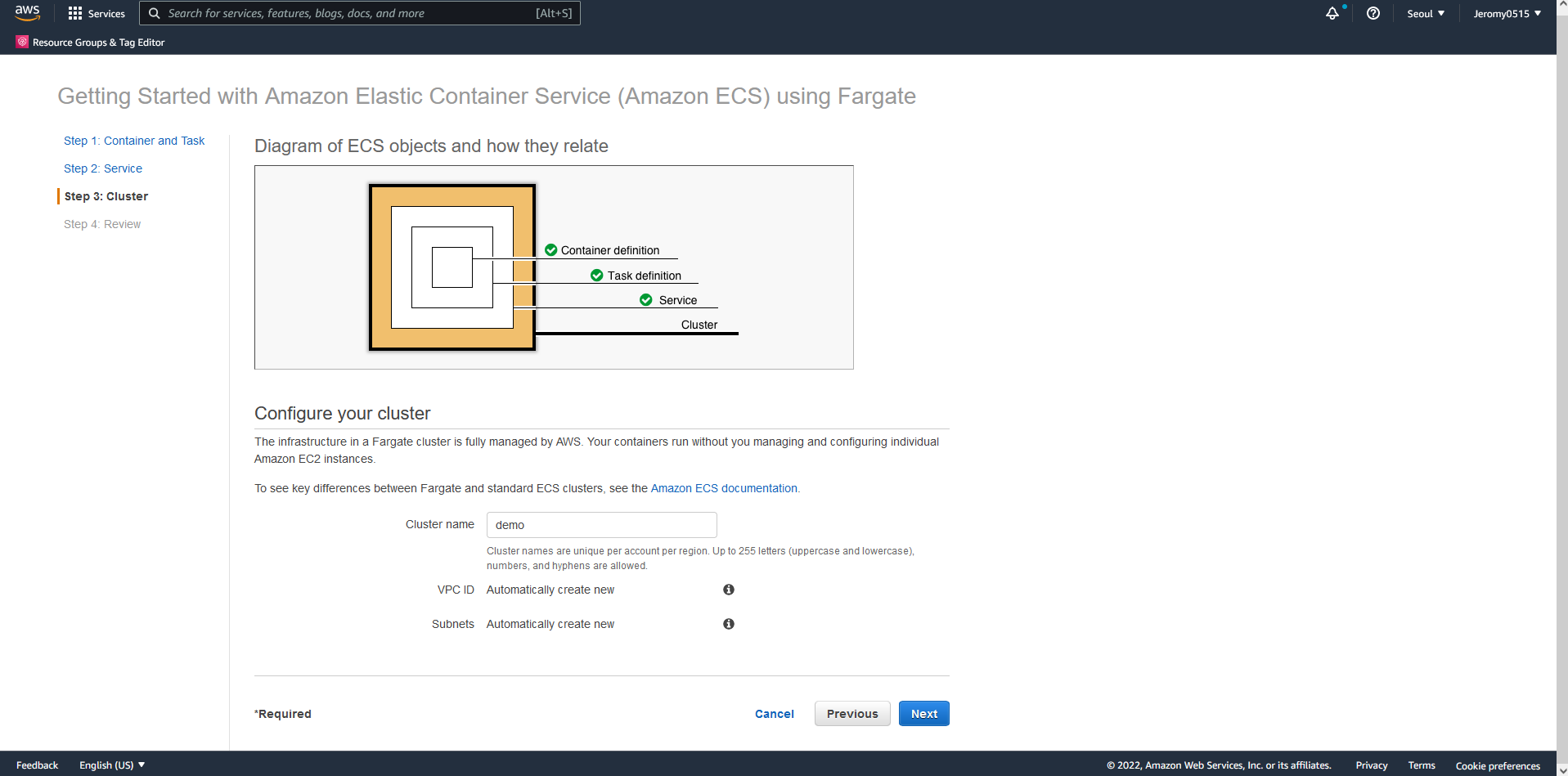Open the notifications bell

[1332, 13]
